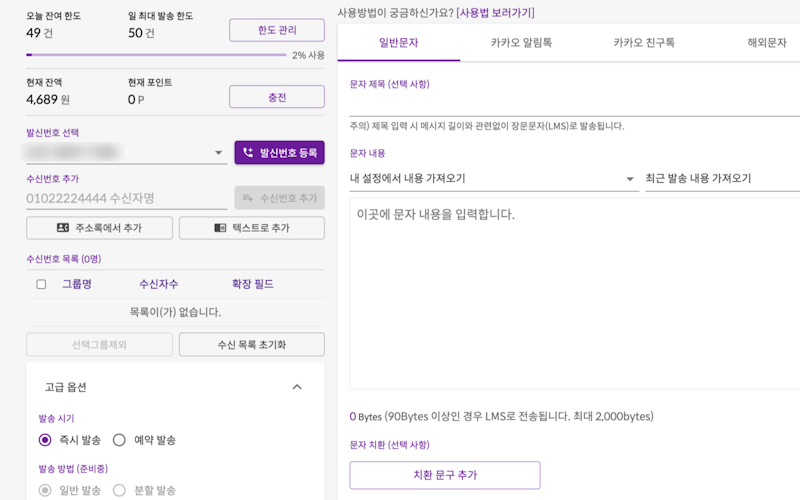
Task: Choose the 예약 발송 radio option
Action: pos(119,439)
